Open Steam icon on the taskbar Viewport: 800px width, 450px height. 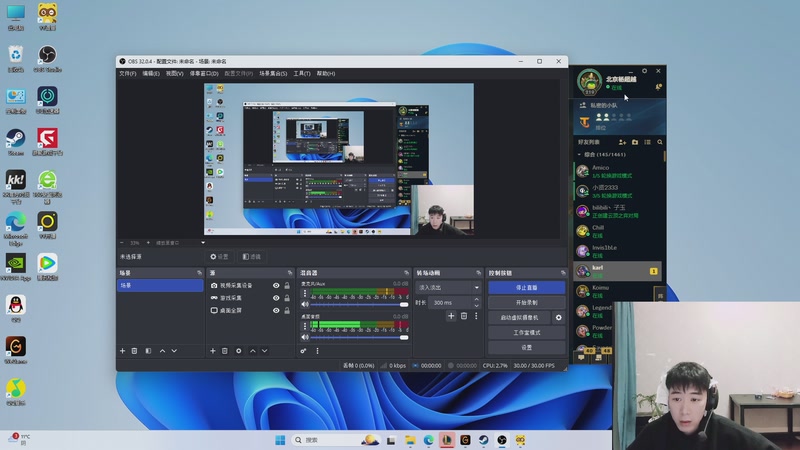(x=483, y=440)
